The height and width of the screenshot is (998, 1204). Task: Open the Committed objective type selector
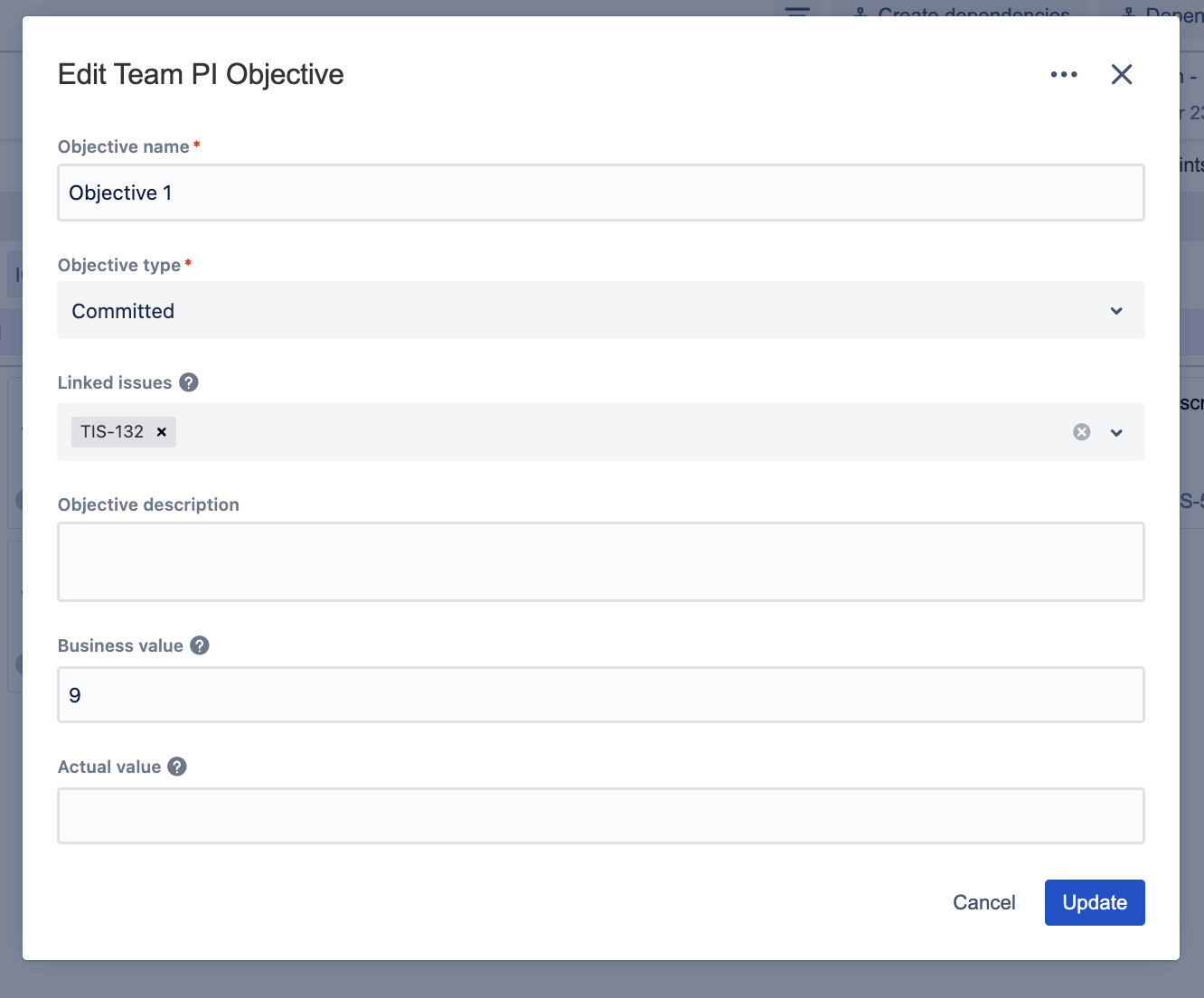pyautogui.click(x=578, y=311)
